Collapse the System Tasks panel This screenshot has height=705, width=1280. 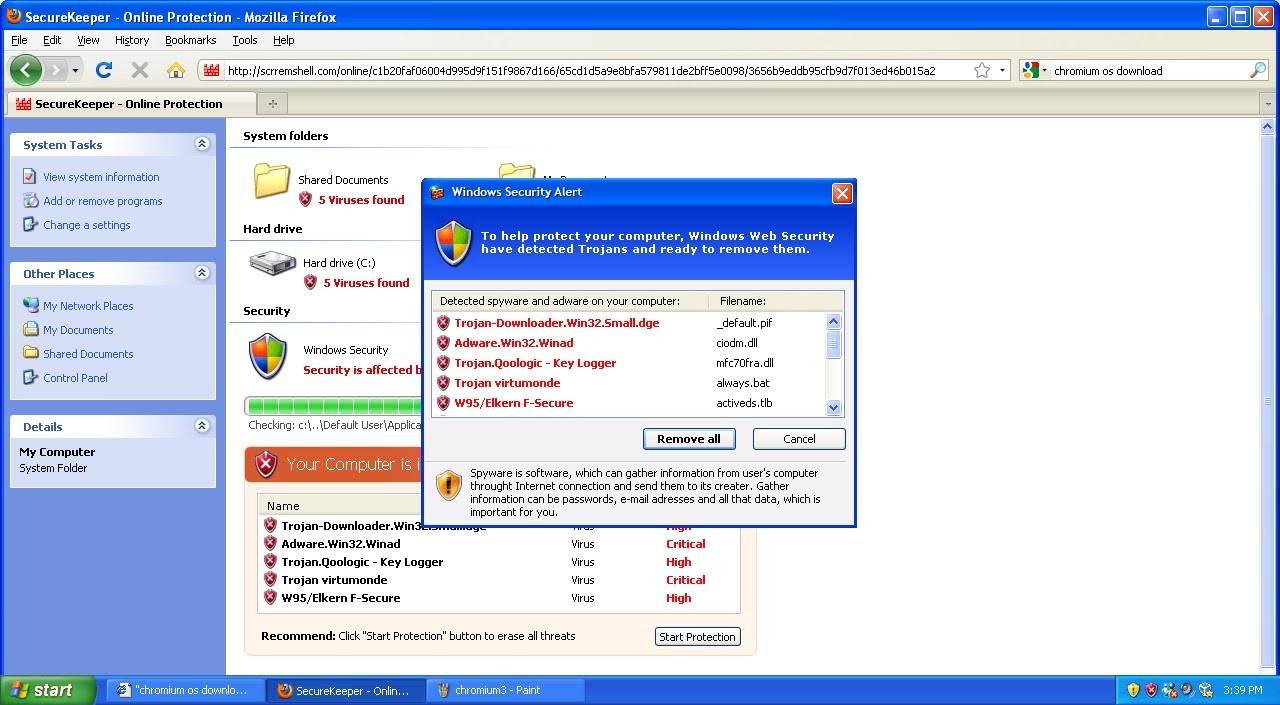click(x=202, y=144)
